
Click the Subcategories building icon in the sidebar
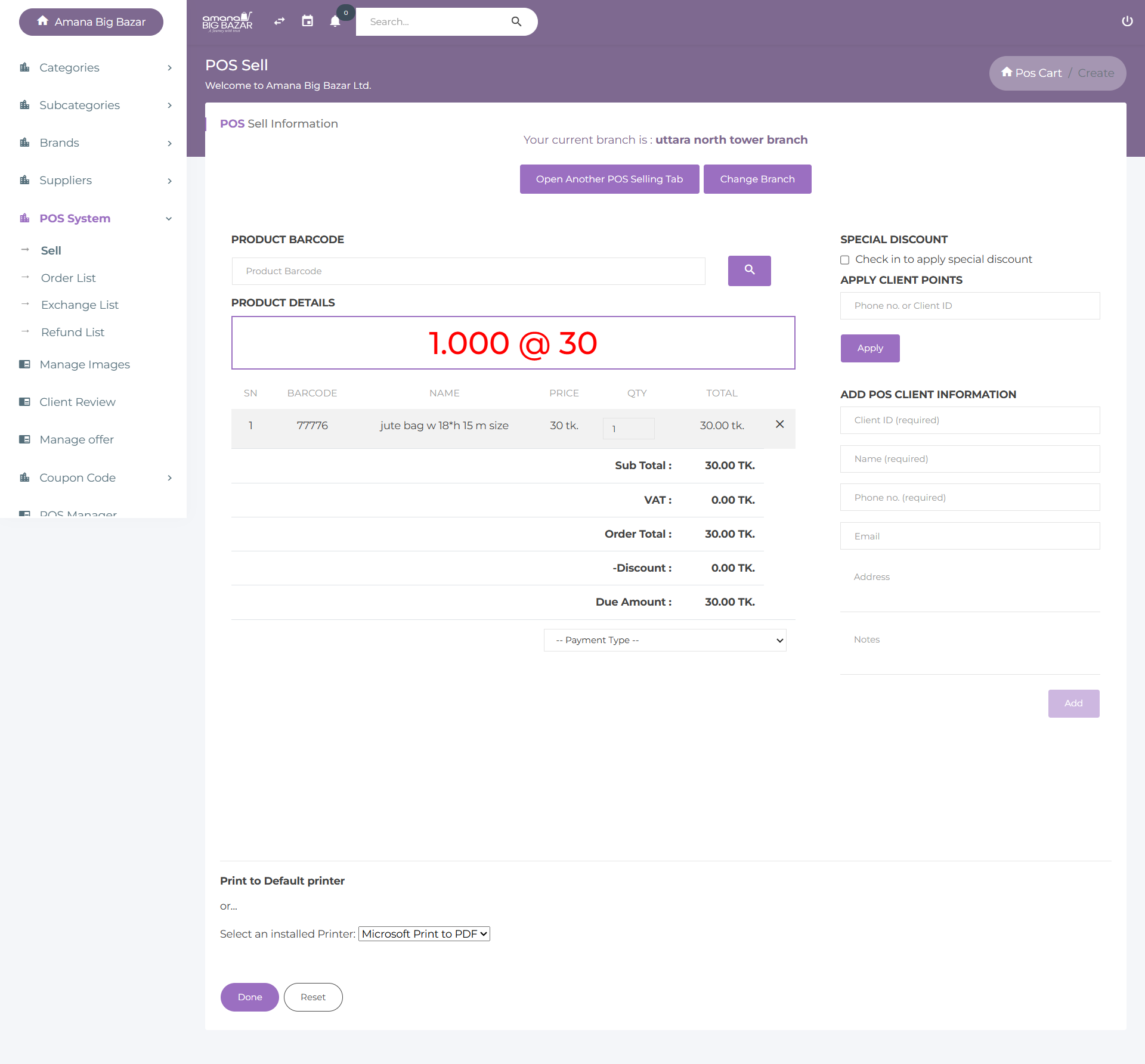point(24,105)
